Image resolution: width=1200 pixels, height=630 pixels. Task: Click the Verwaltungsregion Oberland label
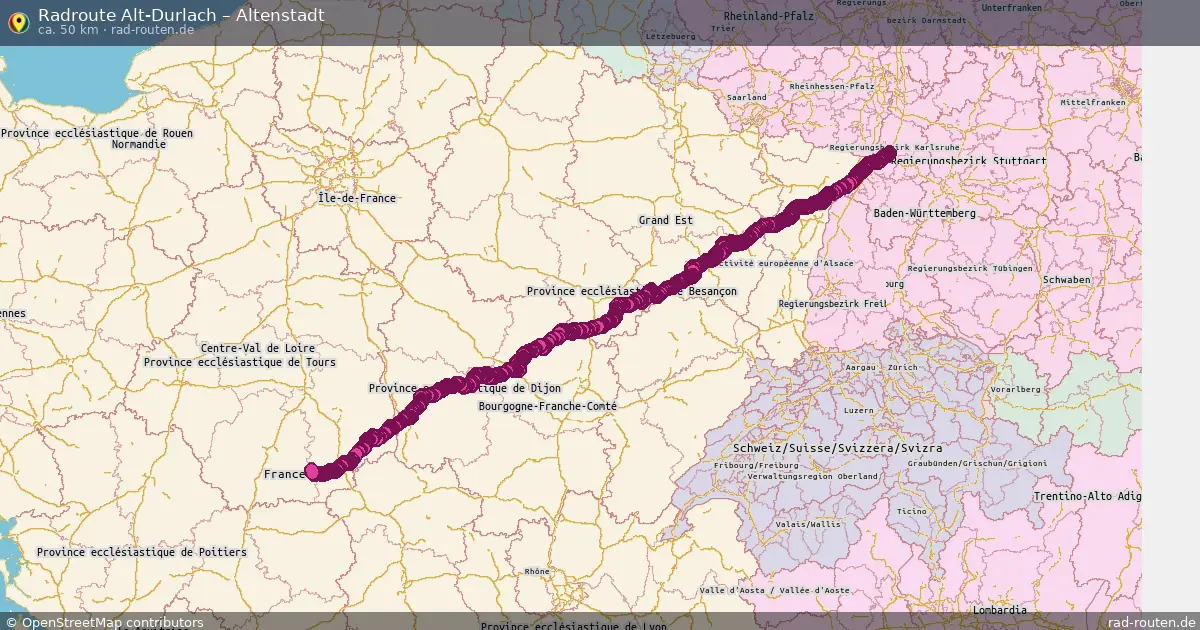coord(811,477)
